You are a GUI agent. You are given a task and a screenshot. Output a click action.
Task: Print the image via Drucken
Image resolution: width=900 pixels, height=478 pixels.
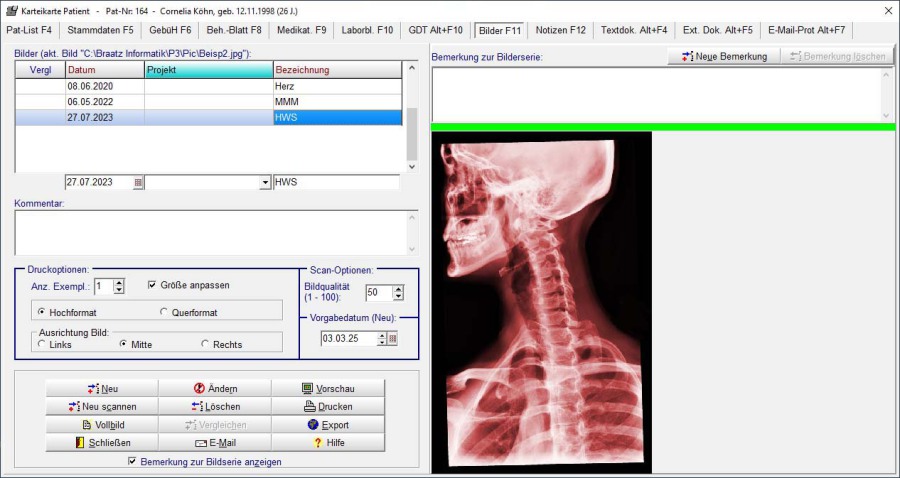(x=327, y=406)
